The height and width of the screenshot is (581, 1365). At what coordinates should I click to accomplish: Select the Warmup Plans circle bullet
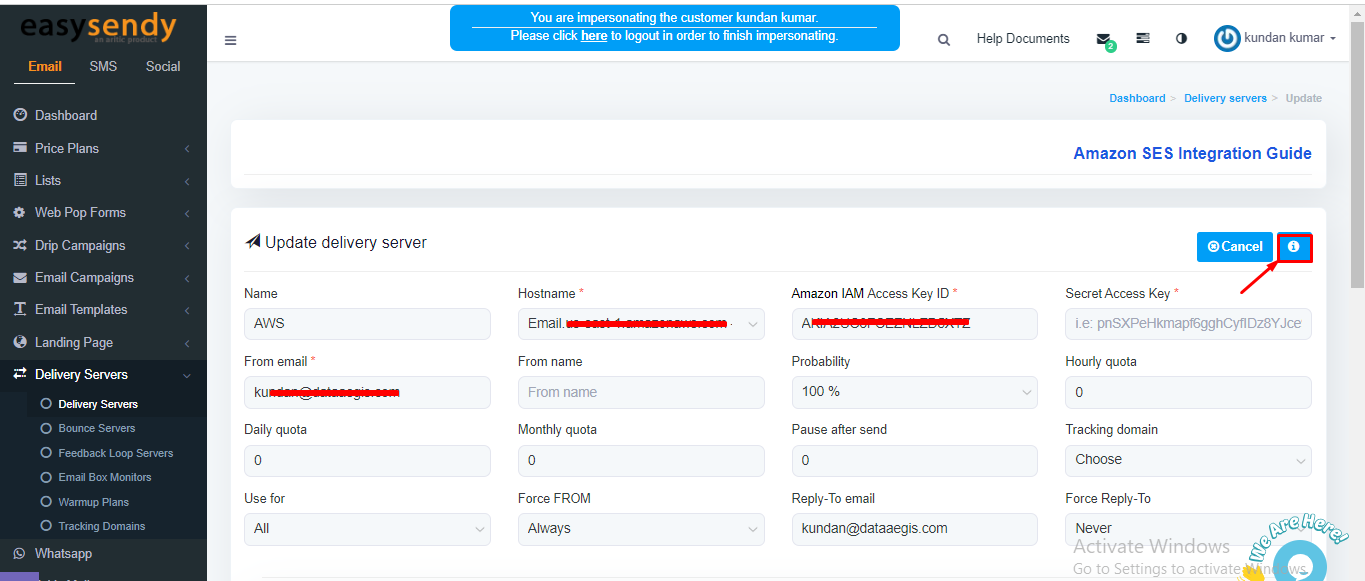tap(45, 502)
